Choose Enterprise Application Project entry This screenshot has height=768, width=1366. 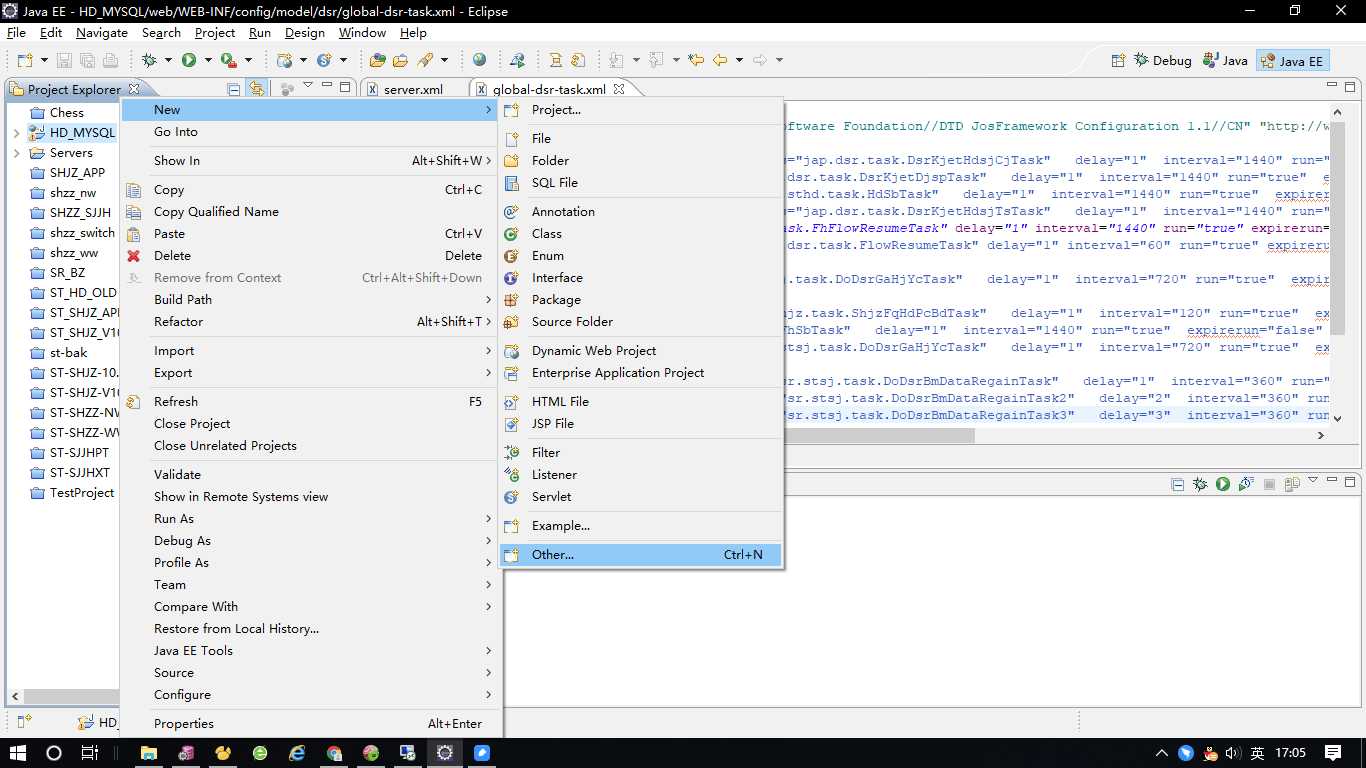point(641,372)
